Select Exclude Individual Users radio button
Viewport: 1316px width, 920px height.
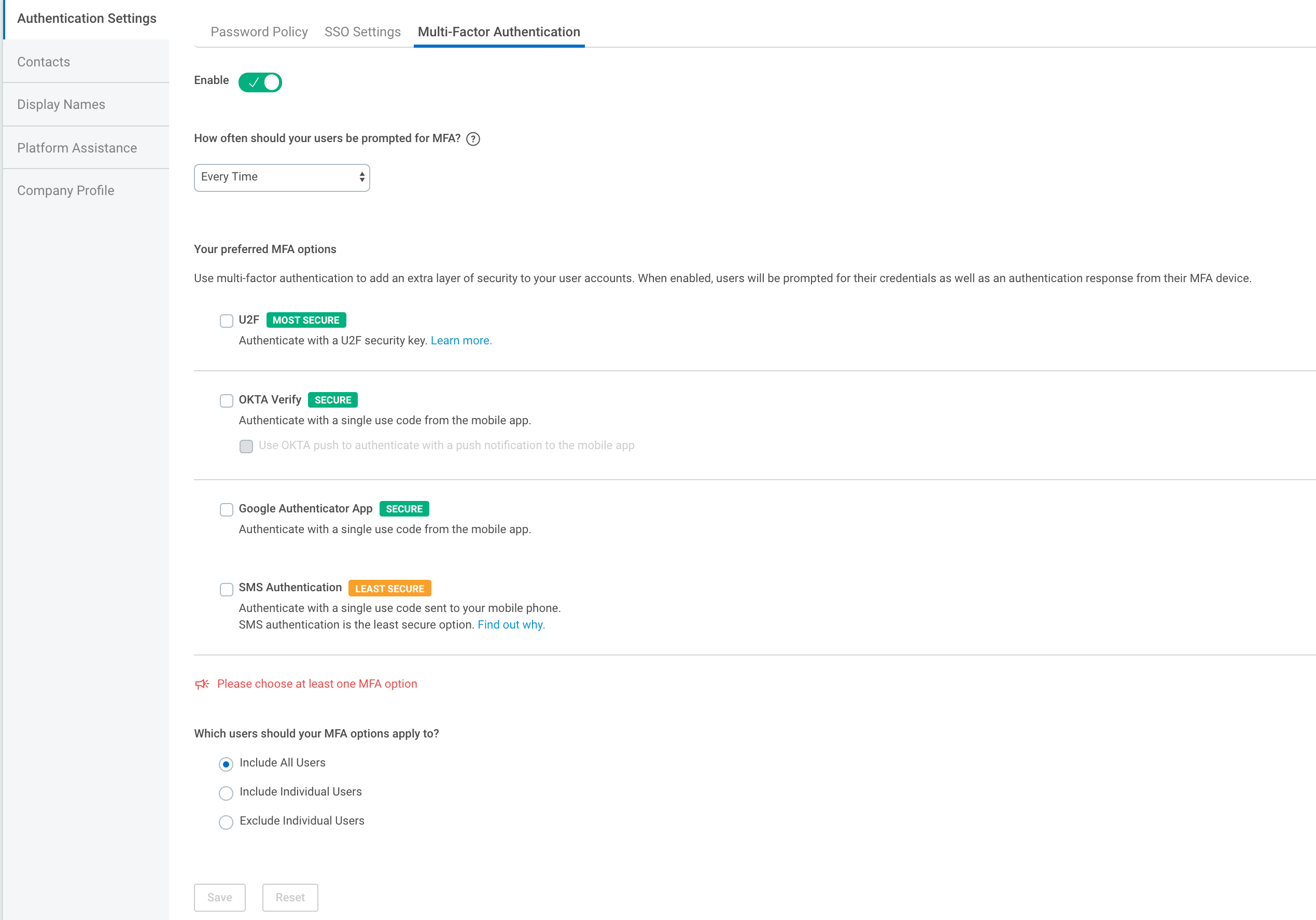click(x=225, y=821)
